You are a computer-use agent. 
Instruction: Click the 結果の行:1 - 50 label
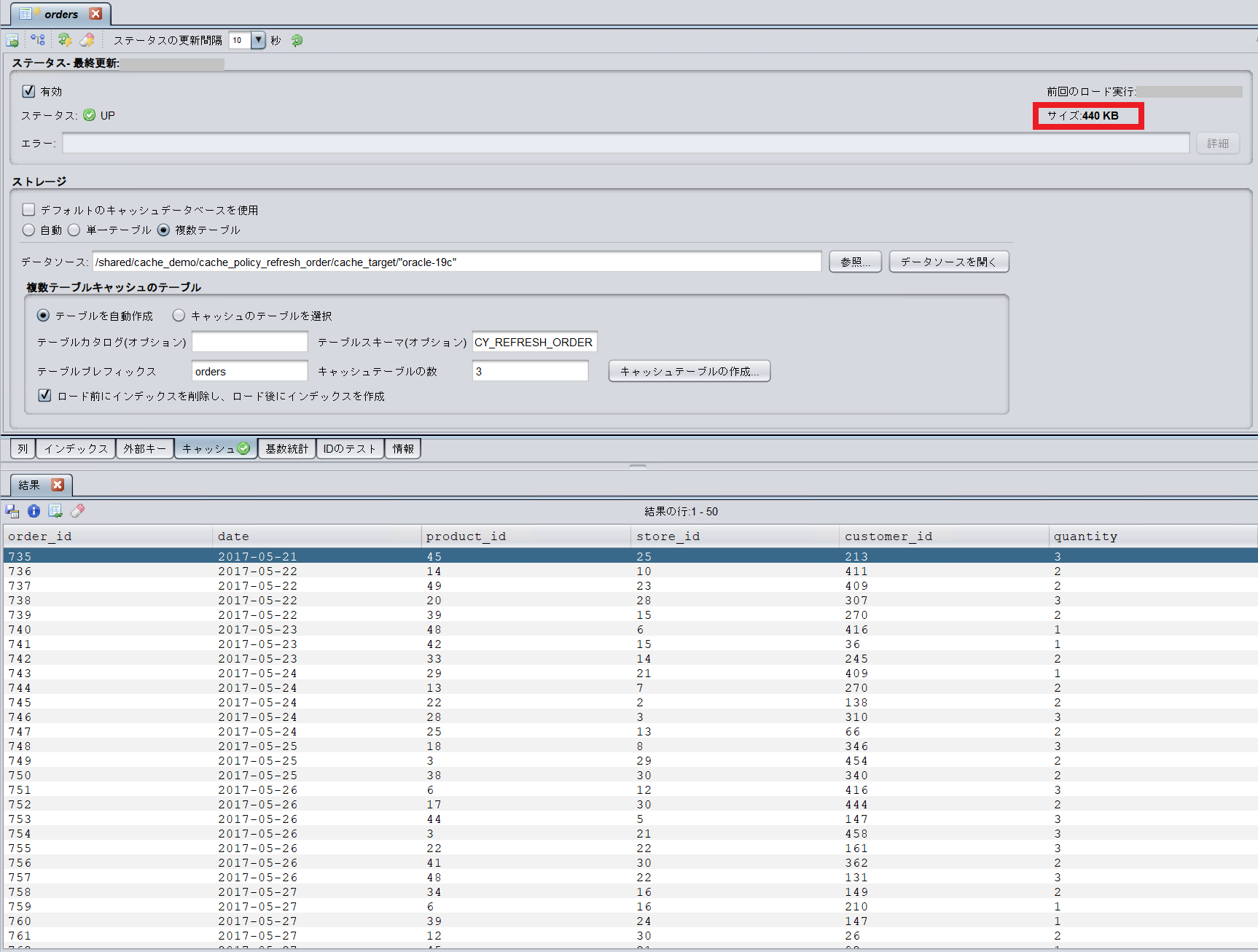tap(681, 511)
